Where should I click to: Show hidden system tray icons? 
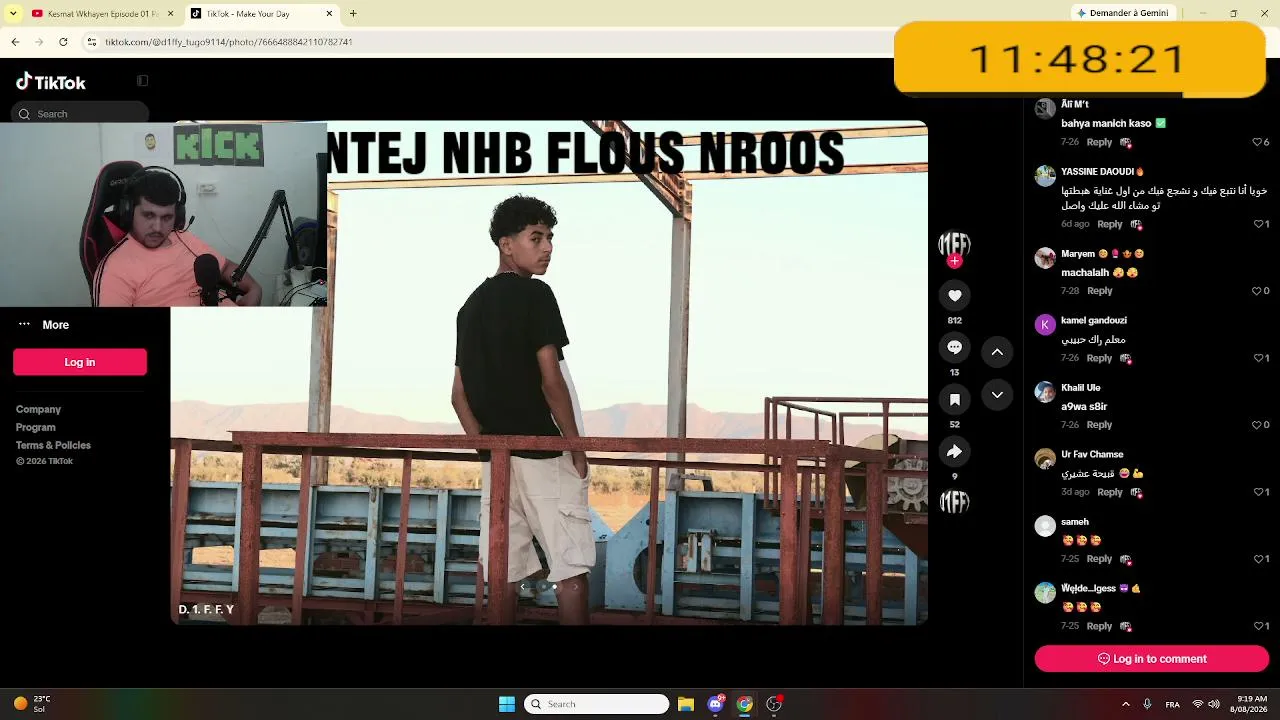pos(1125,704)
